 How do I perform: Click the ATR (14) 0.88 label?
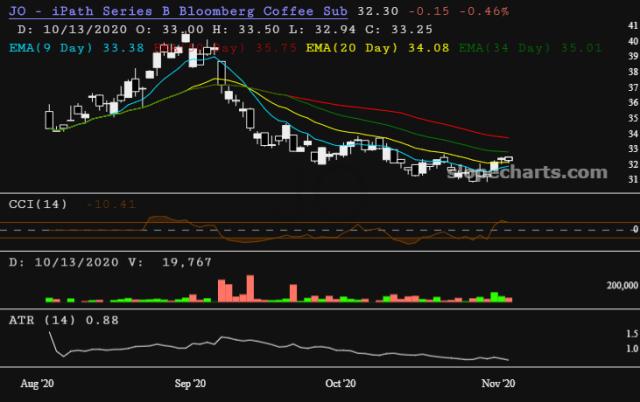pos(64,320)
